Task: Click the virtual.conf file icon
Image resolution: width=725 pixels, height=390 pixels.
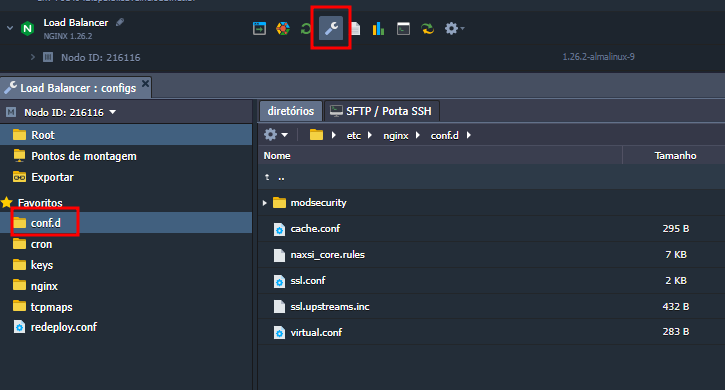Action: point(279,333)
